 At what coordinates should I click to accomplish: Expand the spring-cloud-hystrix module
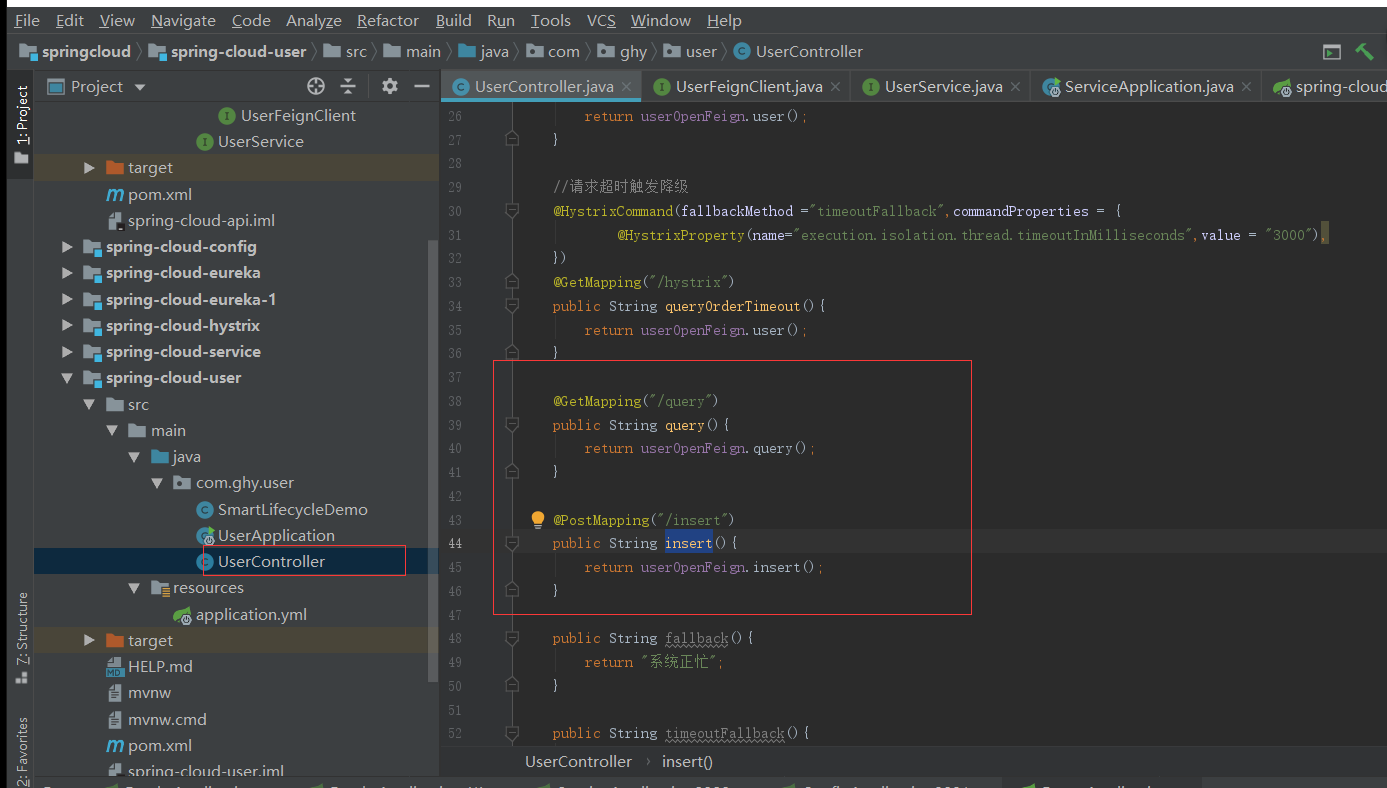[67, 326]
